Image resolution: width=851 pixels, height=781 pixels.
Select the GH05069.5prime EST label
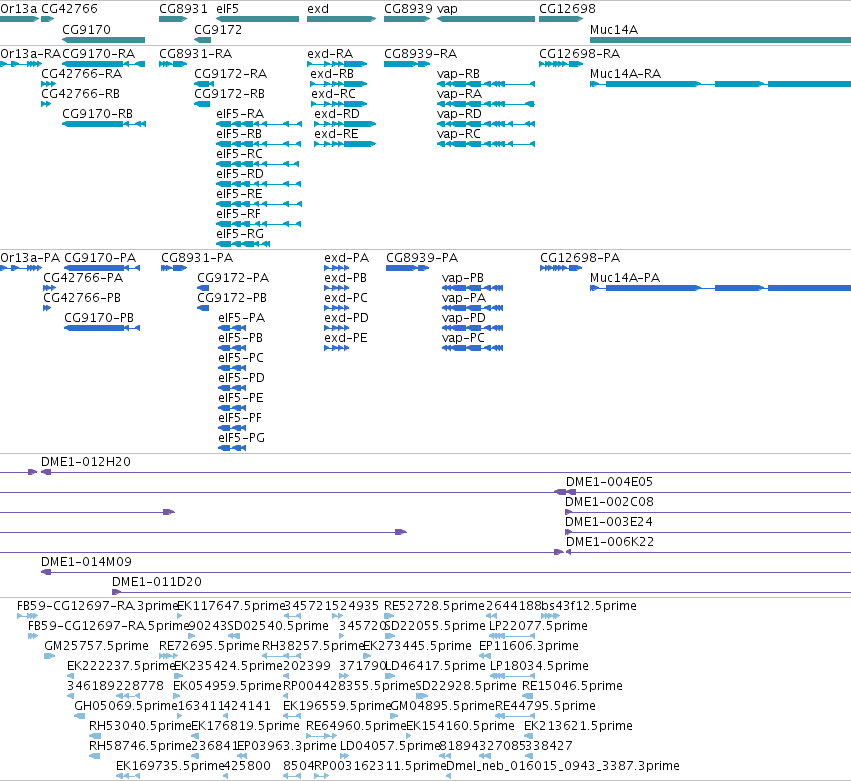[x=126, y=706]
